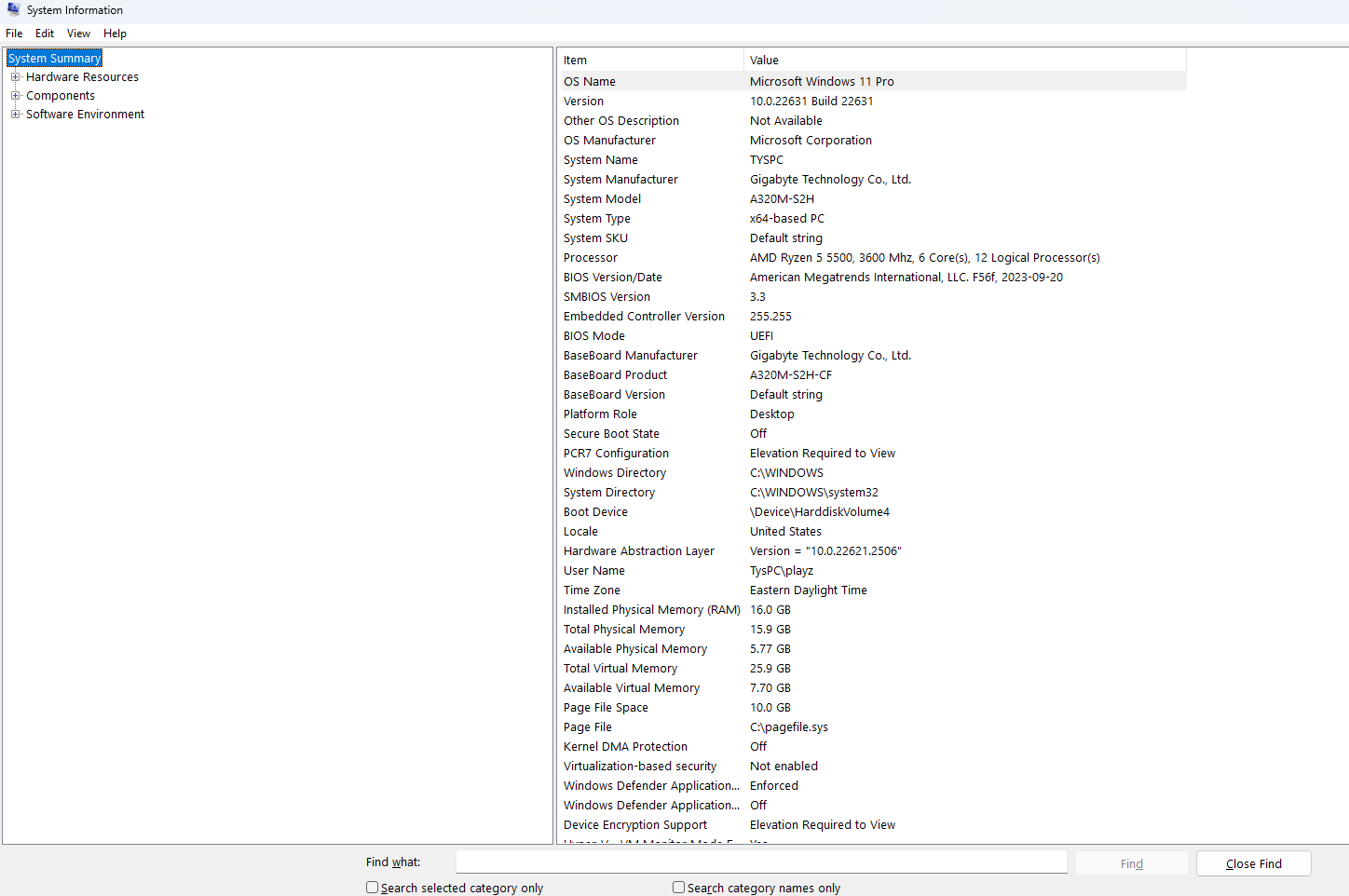
Task: Click the System Information app icon
Action: coord(13,9)
